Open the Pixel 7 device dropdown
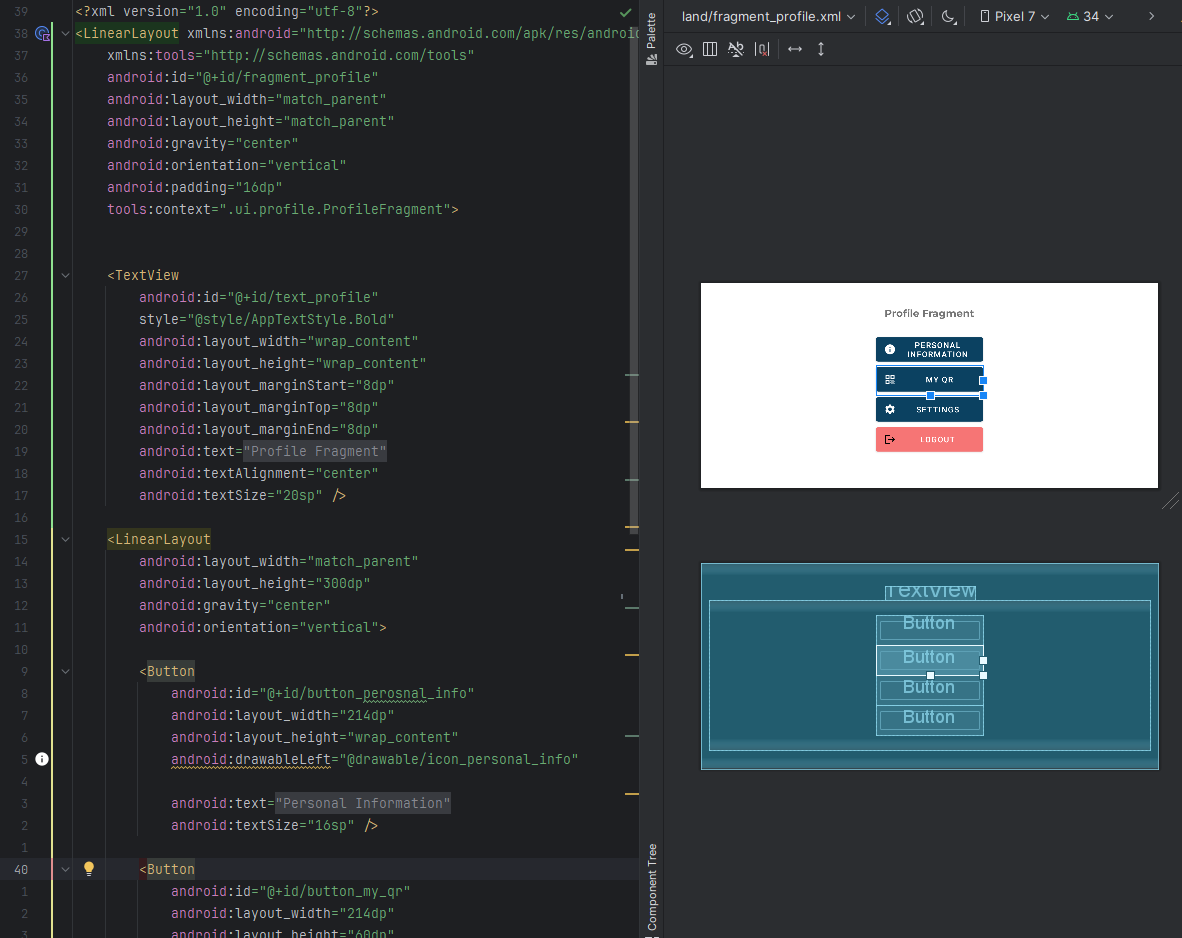 (1015, 17)
